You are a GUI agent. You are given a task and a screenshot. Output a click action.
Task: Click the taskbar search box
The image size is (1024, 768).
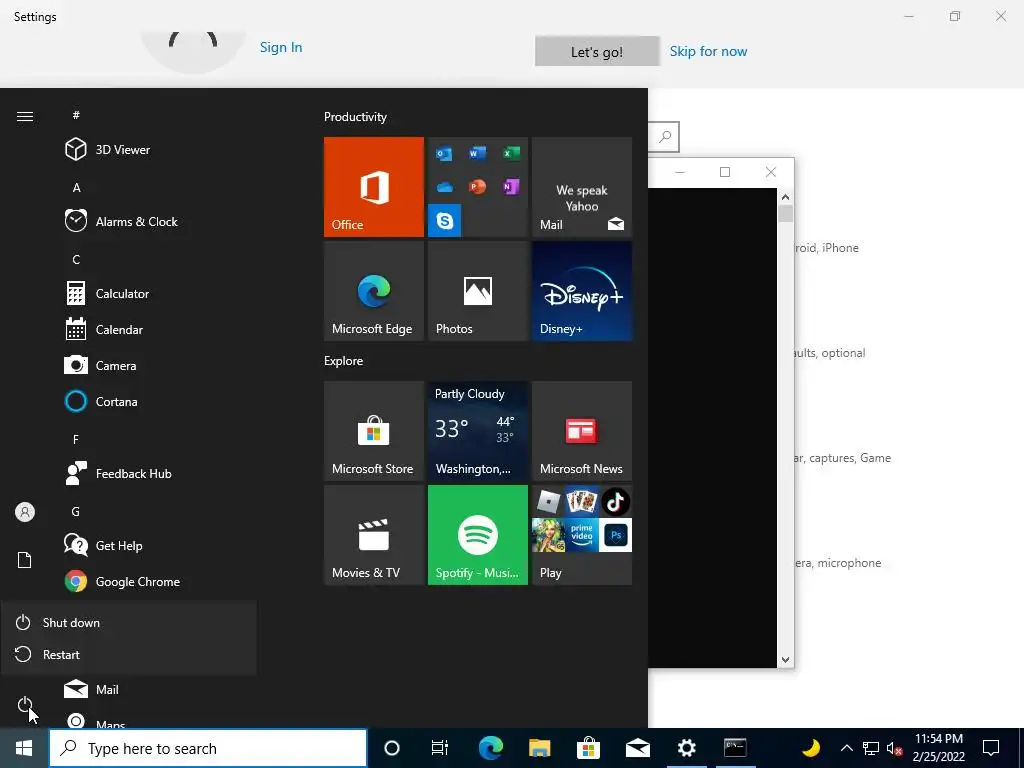tap(208, 748)
